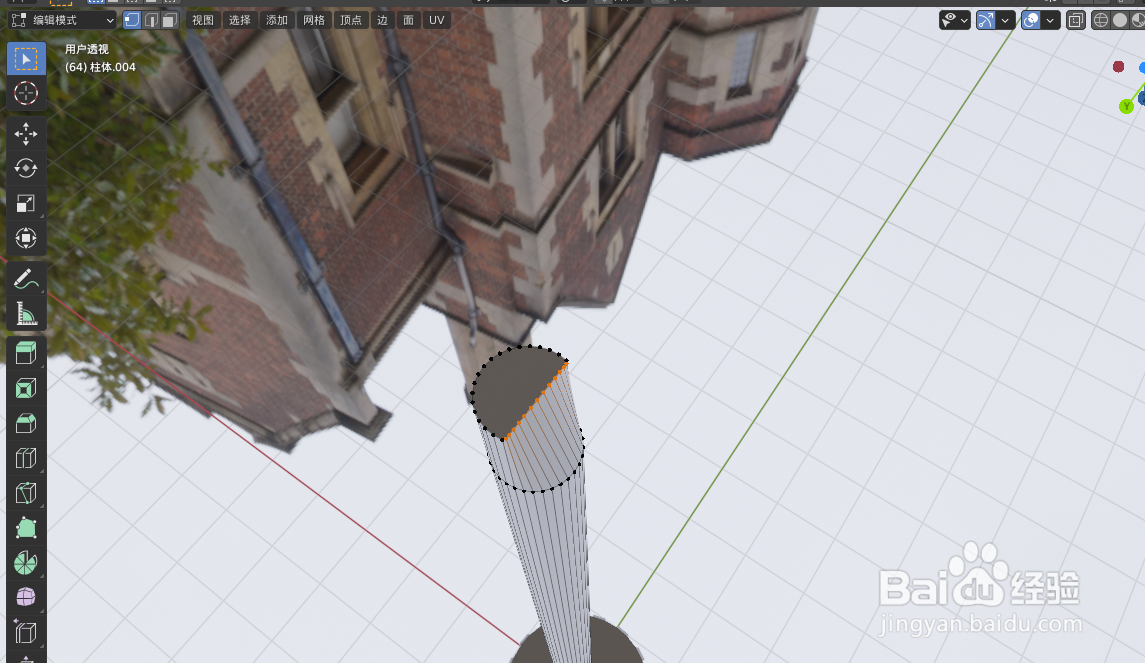Viewport: 1145px width, 663px height.
Task: Select the 3D Cursor tool
Action: [26, 93]
